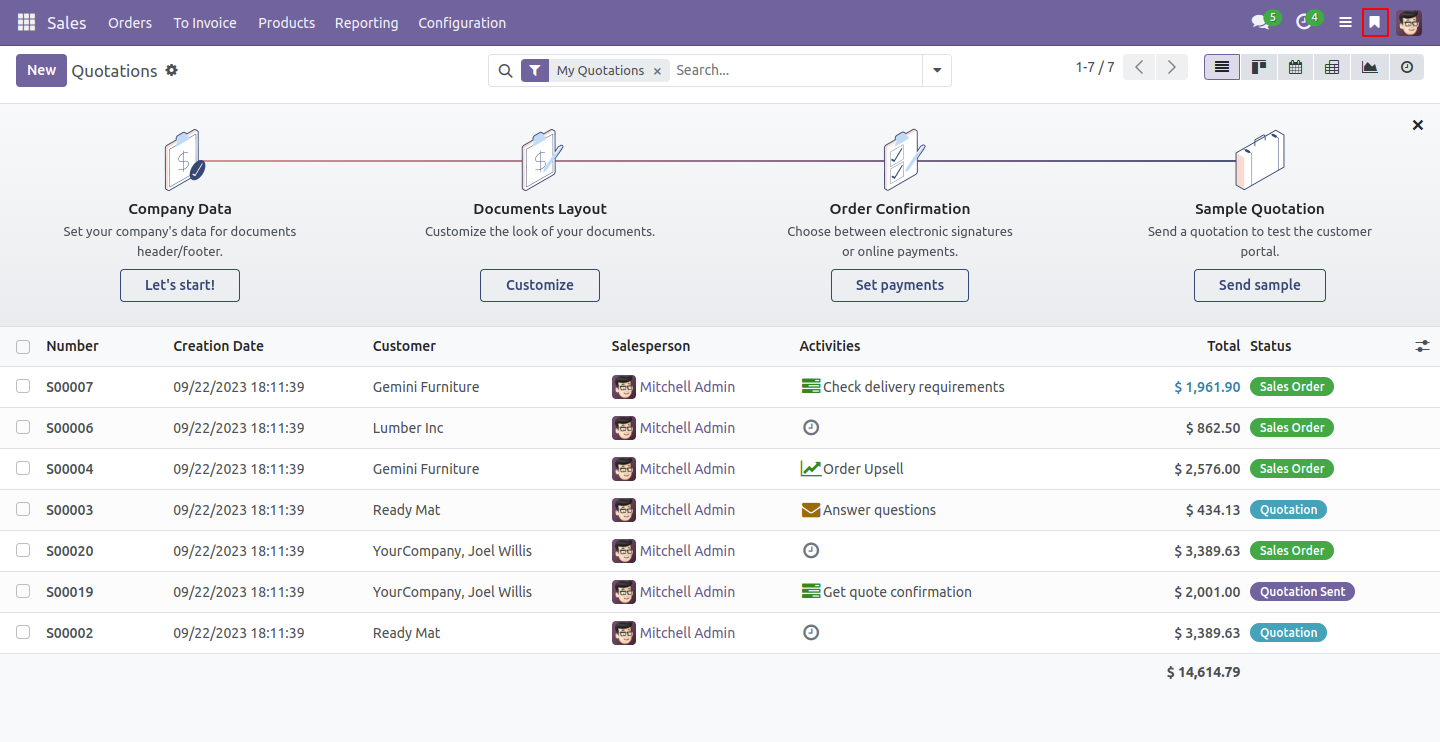The image size is (1440, 742).
Task: Open activity clock icon for S00002
Action: pos(811,632)
